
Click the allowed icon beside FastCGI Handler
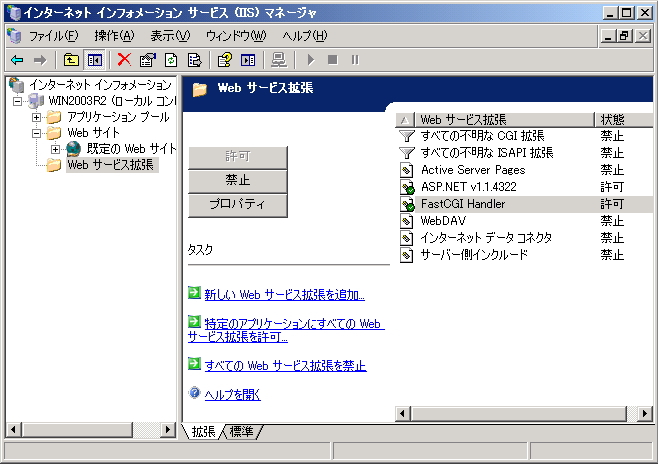click(407, 205)
